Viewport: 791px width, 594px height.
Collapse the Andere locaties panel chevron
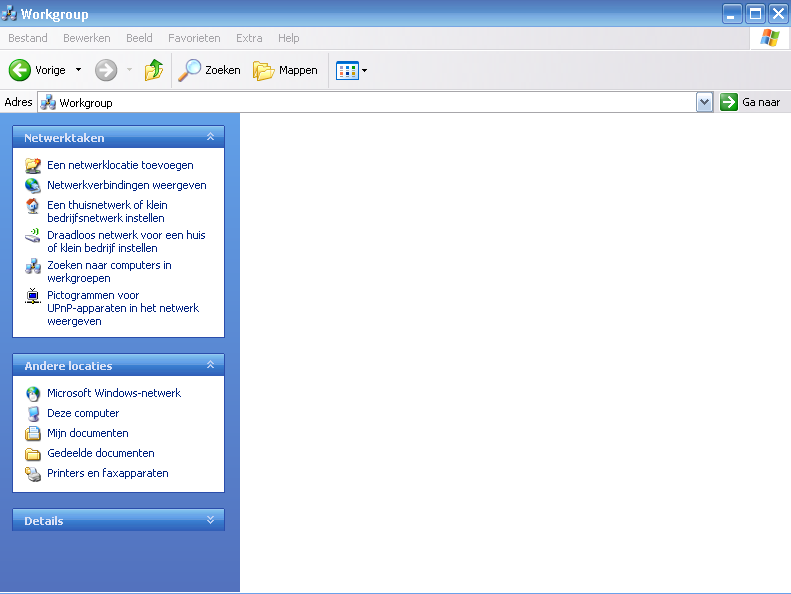coord(210,365)
